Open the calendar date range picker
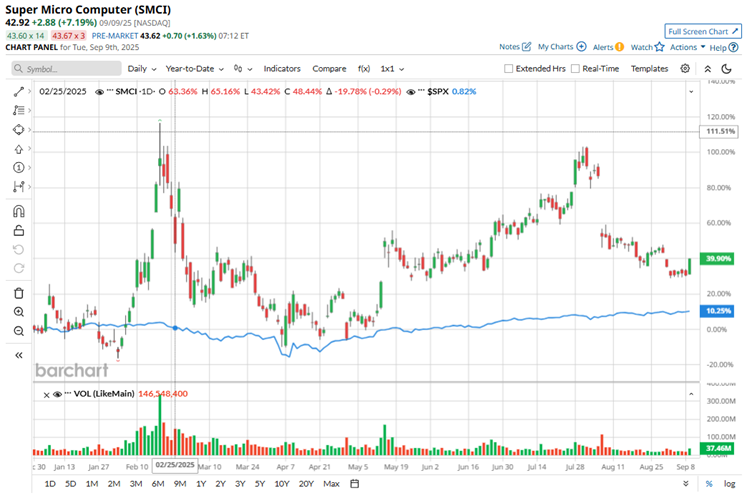Viewport: 752px width, 498px height. point(354,484)
